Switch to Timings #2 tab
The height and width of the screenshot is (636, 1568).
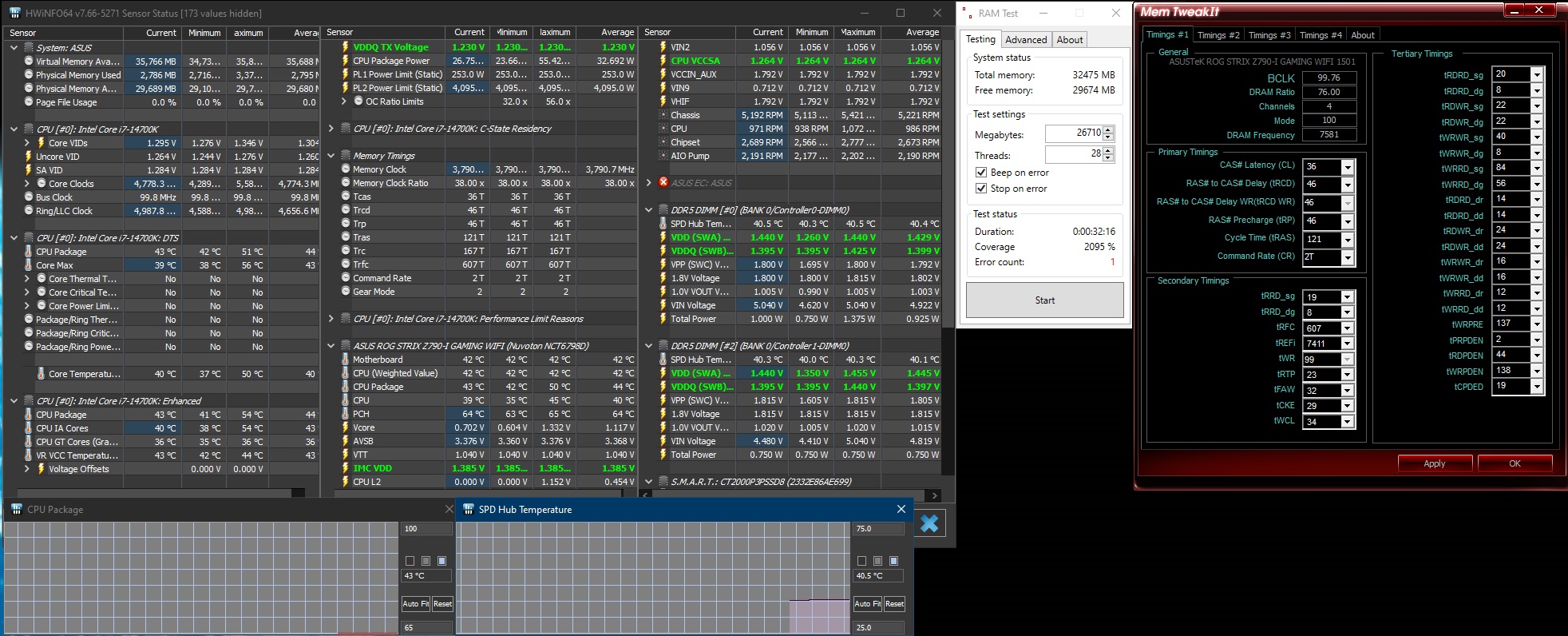pyautogui.click(x=1218, y=35)
